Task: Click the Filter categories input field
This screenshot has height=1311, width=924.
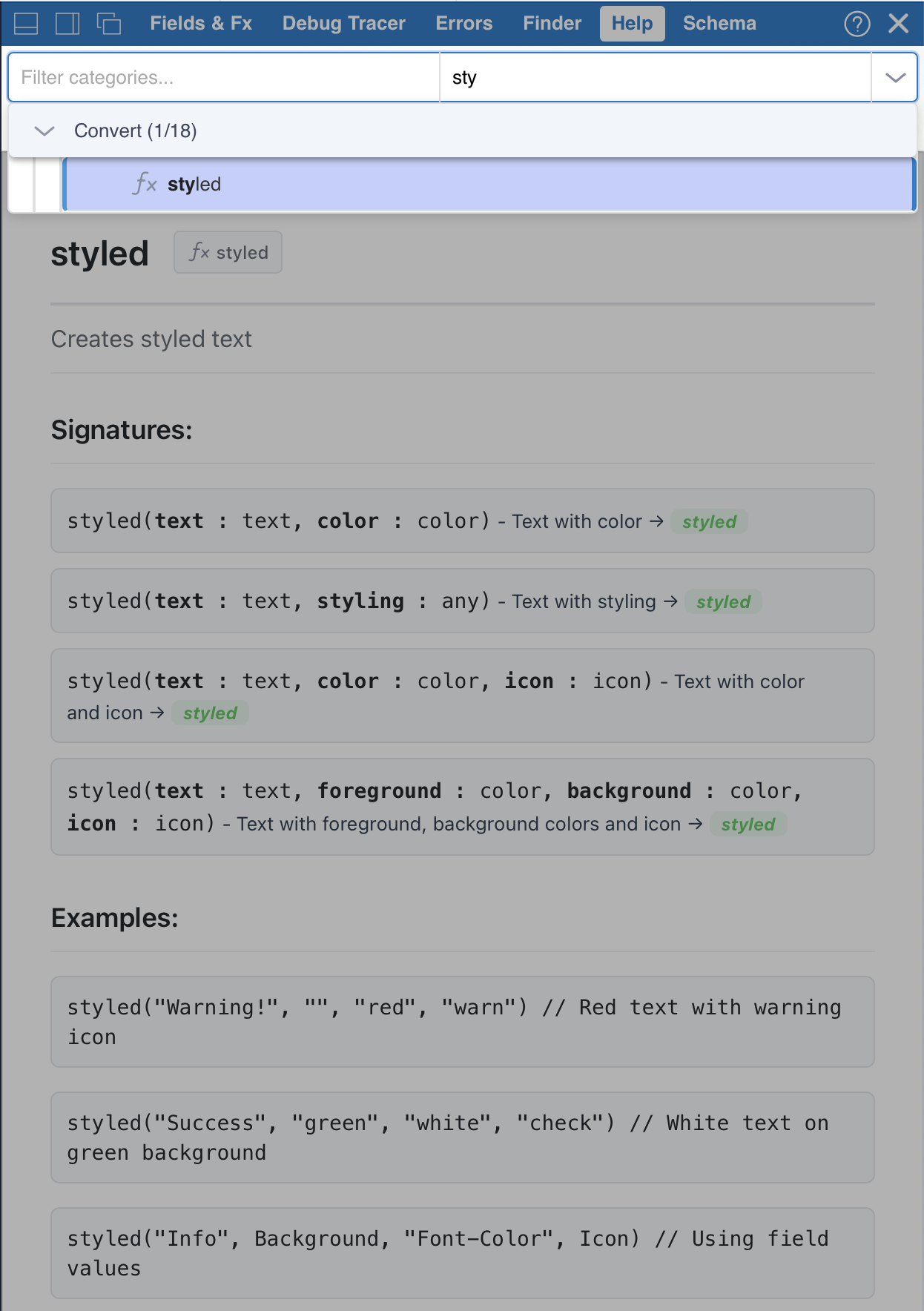Action: coord(223,78)
